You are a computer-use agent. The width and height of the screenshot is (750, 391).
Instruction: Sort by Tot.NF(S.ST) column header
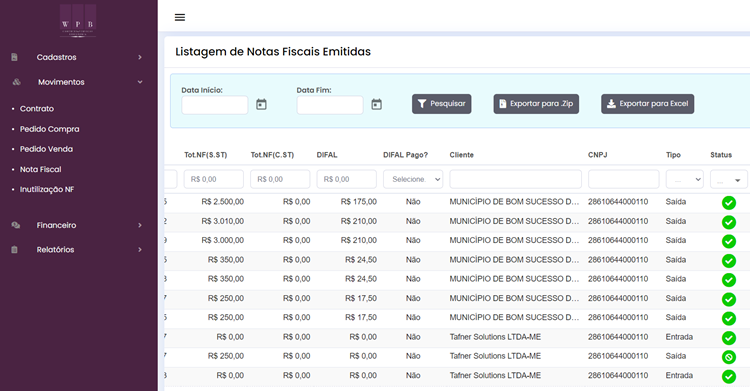(206, 155)
